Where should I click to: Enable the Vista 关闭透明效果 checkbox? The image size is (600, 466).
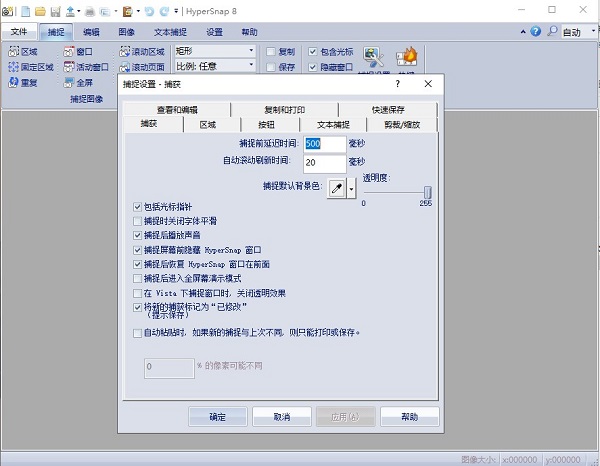coord(137,293)
